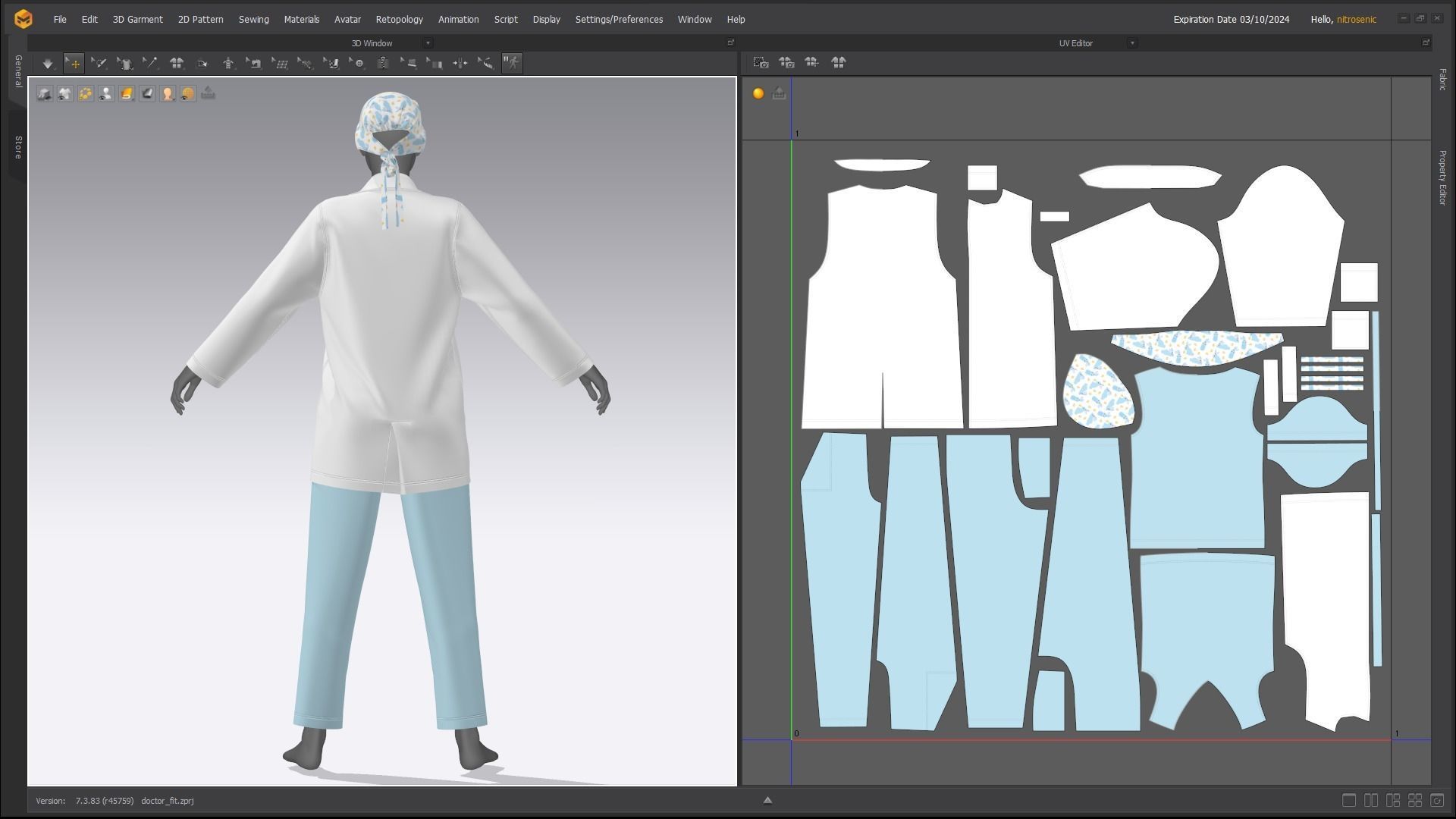Select the Select/Move tool
The width and height of the screenshot is (1456, 819).
(74, 64)
